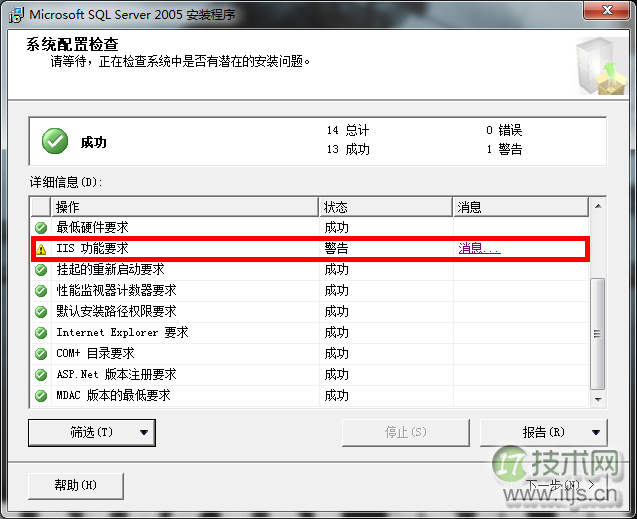Click the success icon beside 挂起的重新启动要求

click(41, 270)
